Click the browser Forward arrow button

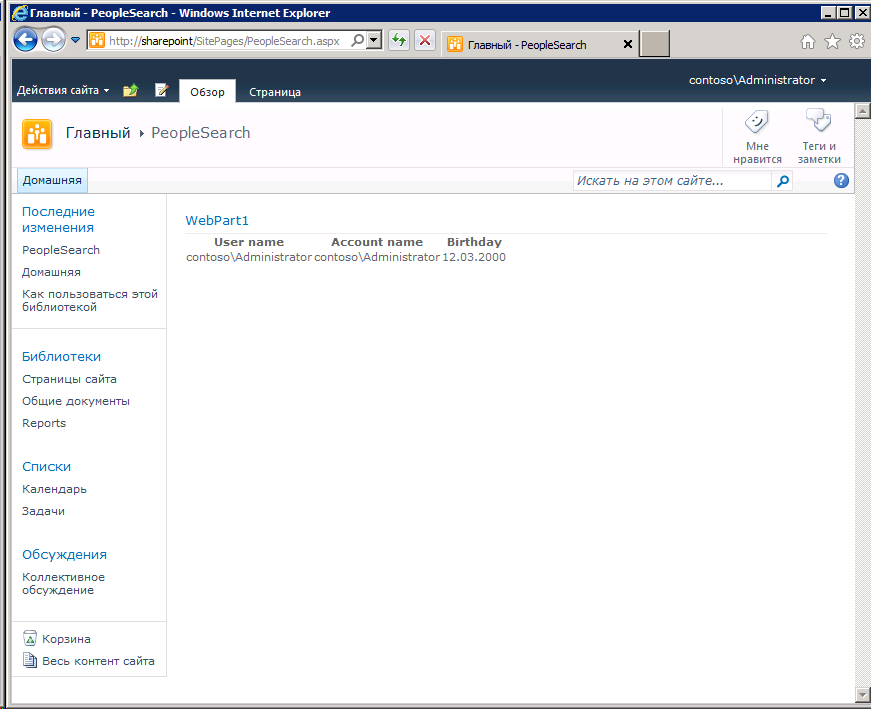click(x=53, y=40)
